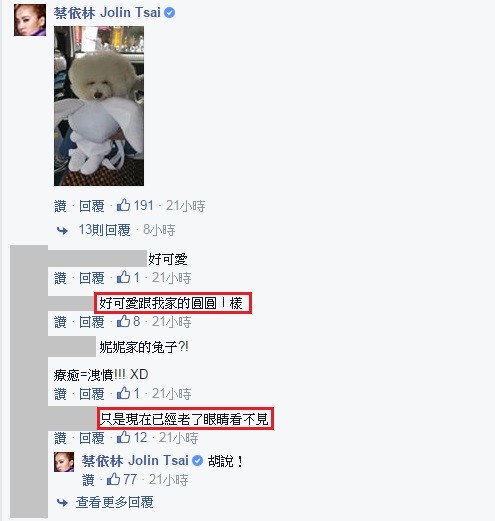Click 讚 under Jolin's 胡說 reply
Image resolution: width=495 pixels, height=521 pixels.
tap(88, 480)
